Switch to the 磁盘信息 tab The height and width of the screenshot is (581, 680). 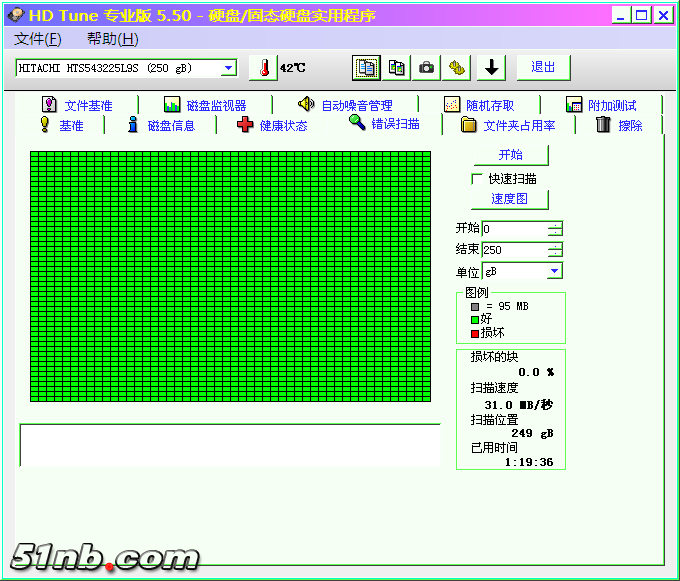161,125
